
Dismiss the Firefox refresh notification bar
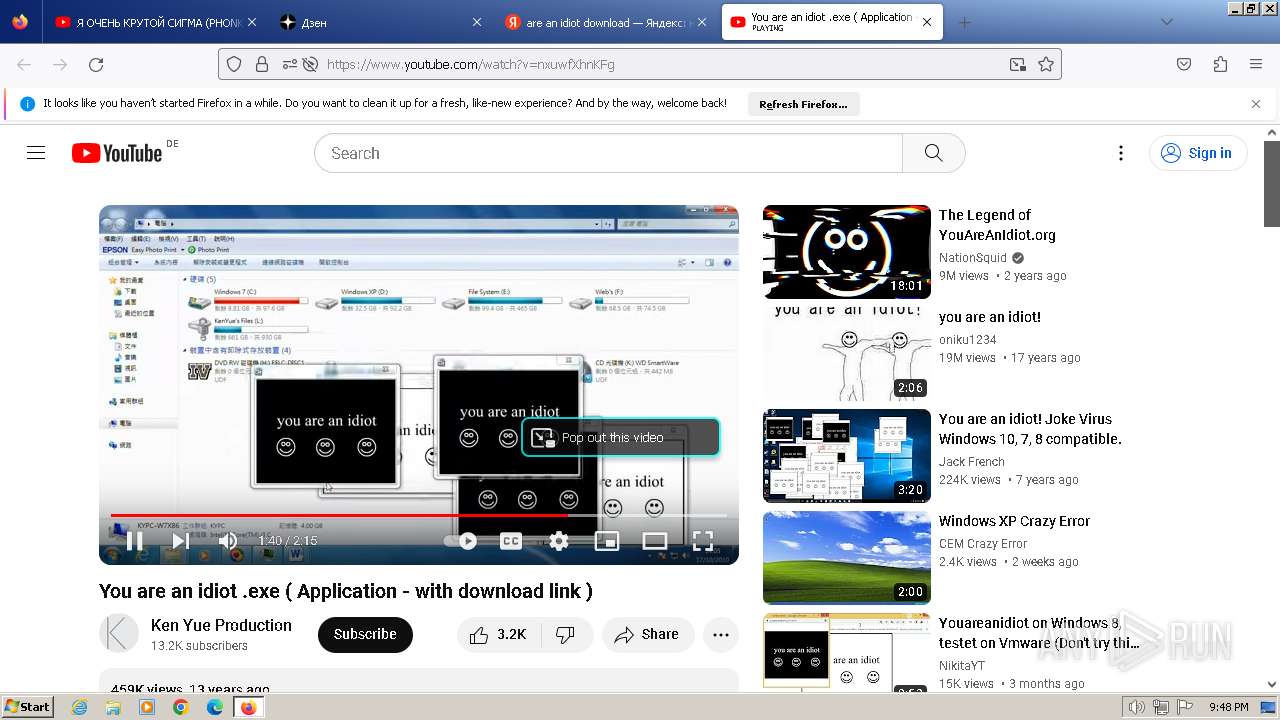1256,104
